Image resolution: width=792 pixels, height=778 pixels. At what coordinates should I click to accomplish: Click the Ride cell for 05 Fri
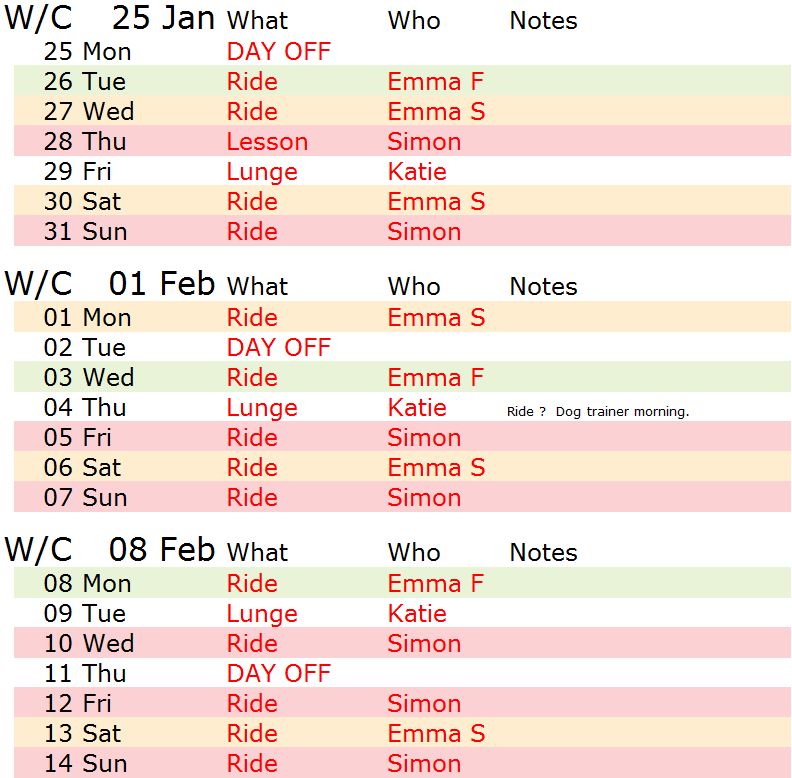point(252,438)
